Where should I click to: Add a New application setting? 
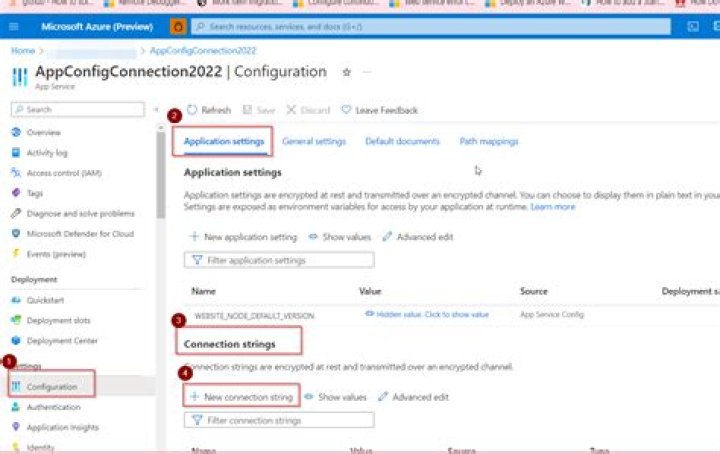tap(243, 237)
